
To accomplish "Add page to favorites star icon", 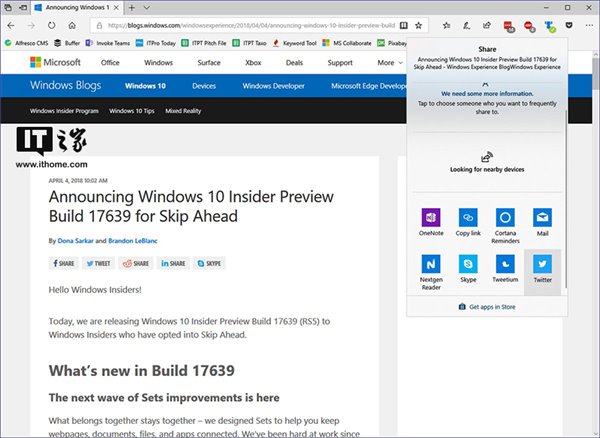I will 419,26.
